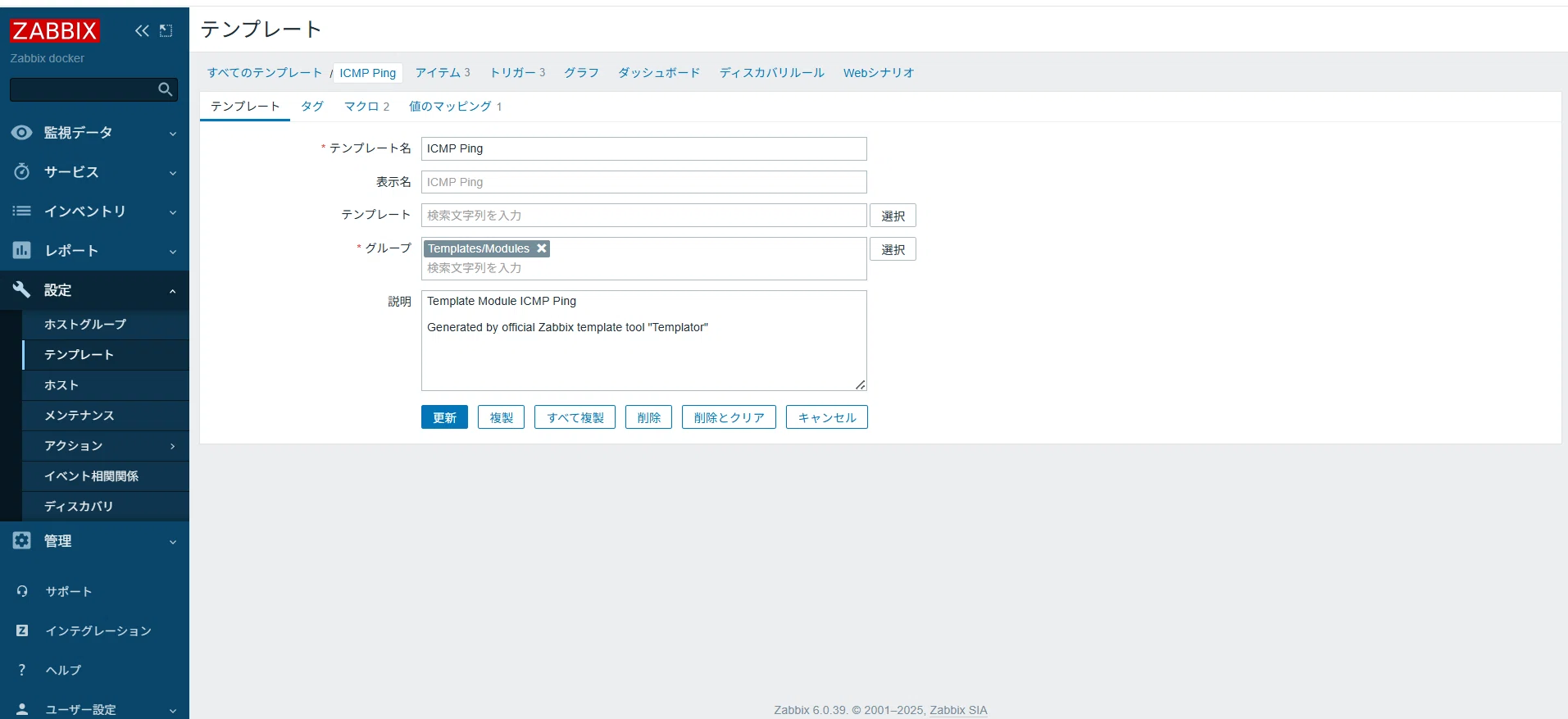Expand the アクション submenu arrow
This screenshot has height=719, width=1568.
pyautogui.click(x=173, y=446)
